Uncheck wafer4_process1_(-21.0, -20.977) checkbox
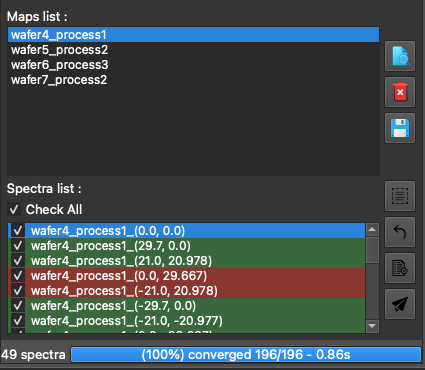 point(18,321)
